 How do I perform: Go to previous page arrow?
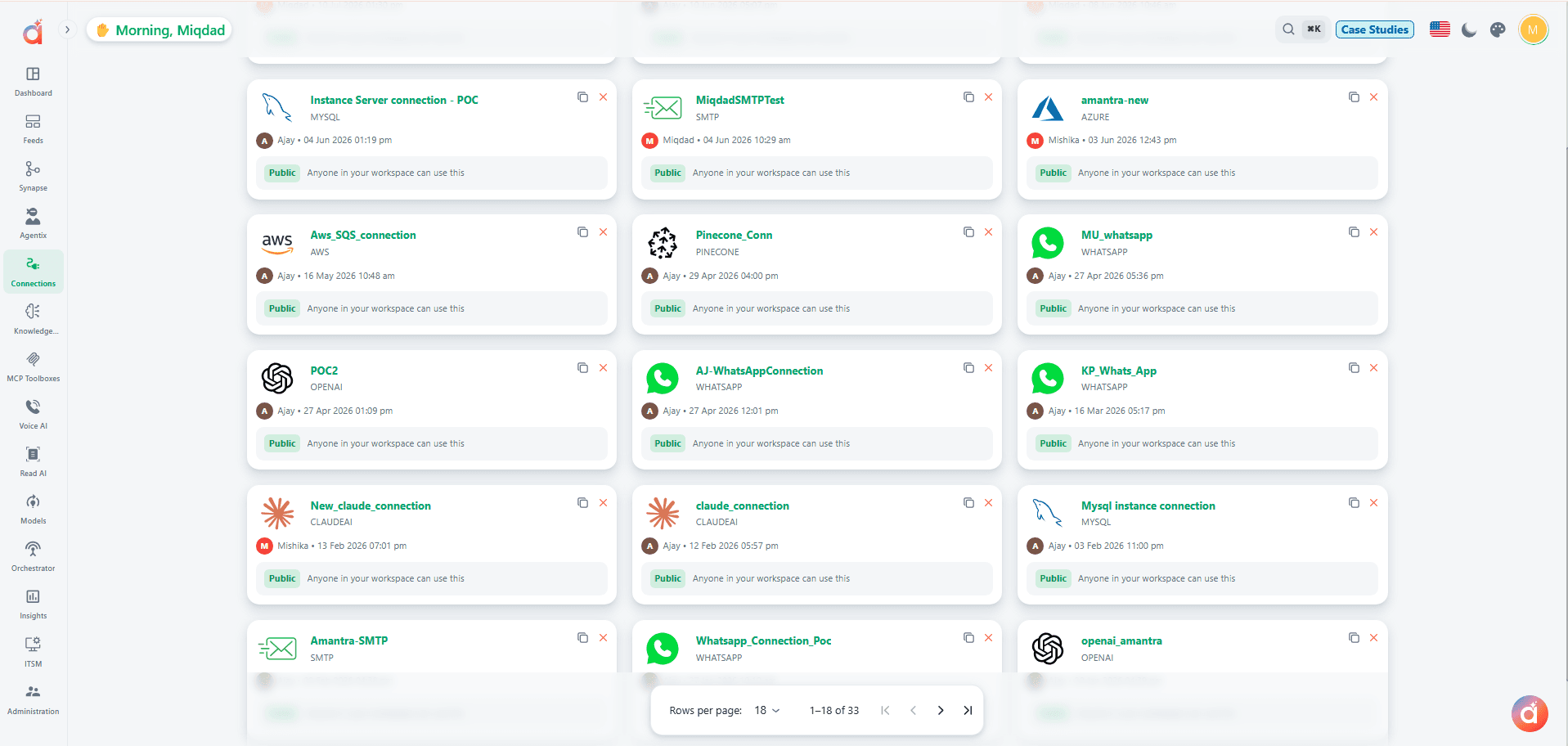[913, 710]
